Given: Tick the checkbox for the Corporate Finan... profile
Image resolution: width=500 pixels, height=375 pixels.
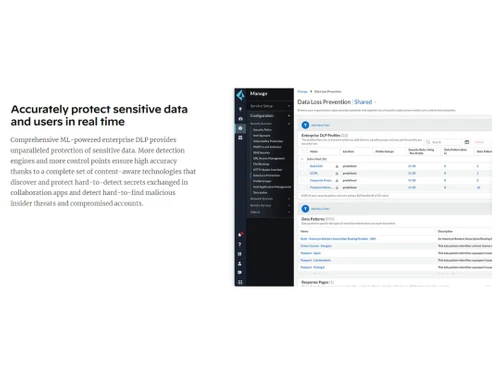Looking at the screenshot, I should point(303,180).
